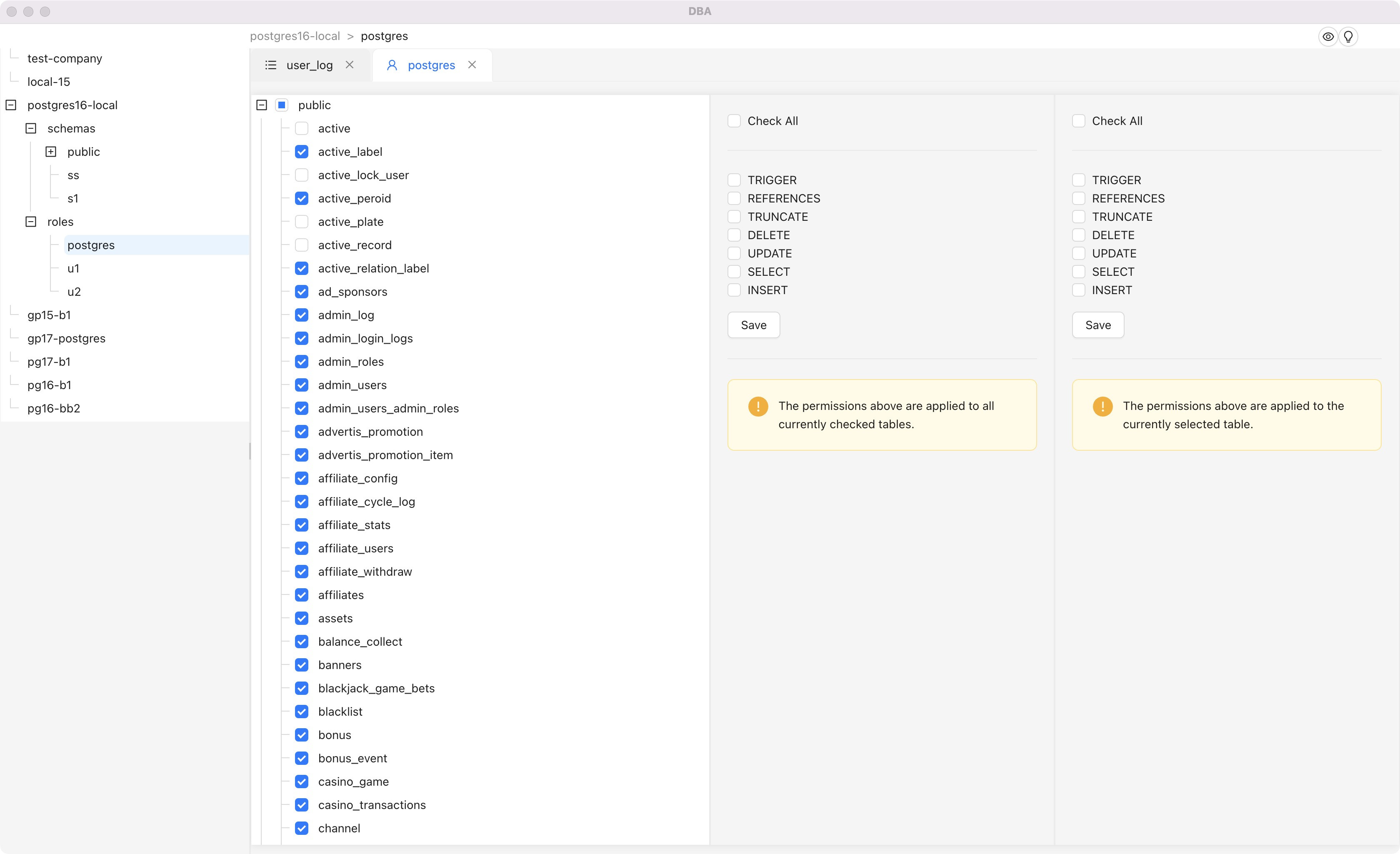Close the user_log tab with its X
The width and height of the screenshot is (1400, 854).
tap(350, 65)
